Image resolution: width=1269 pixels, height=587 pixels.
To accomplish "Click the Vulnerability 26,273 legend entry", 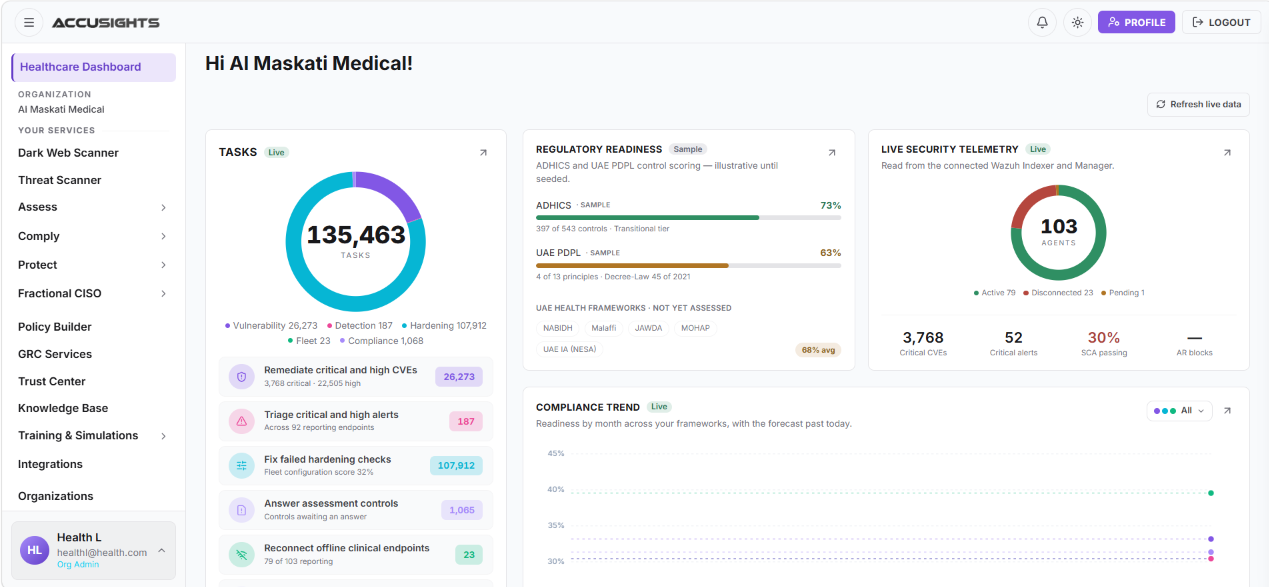I will (x=271, y=325).
